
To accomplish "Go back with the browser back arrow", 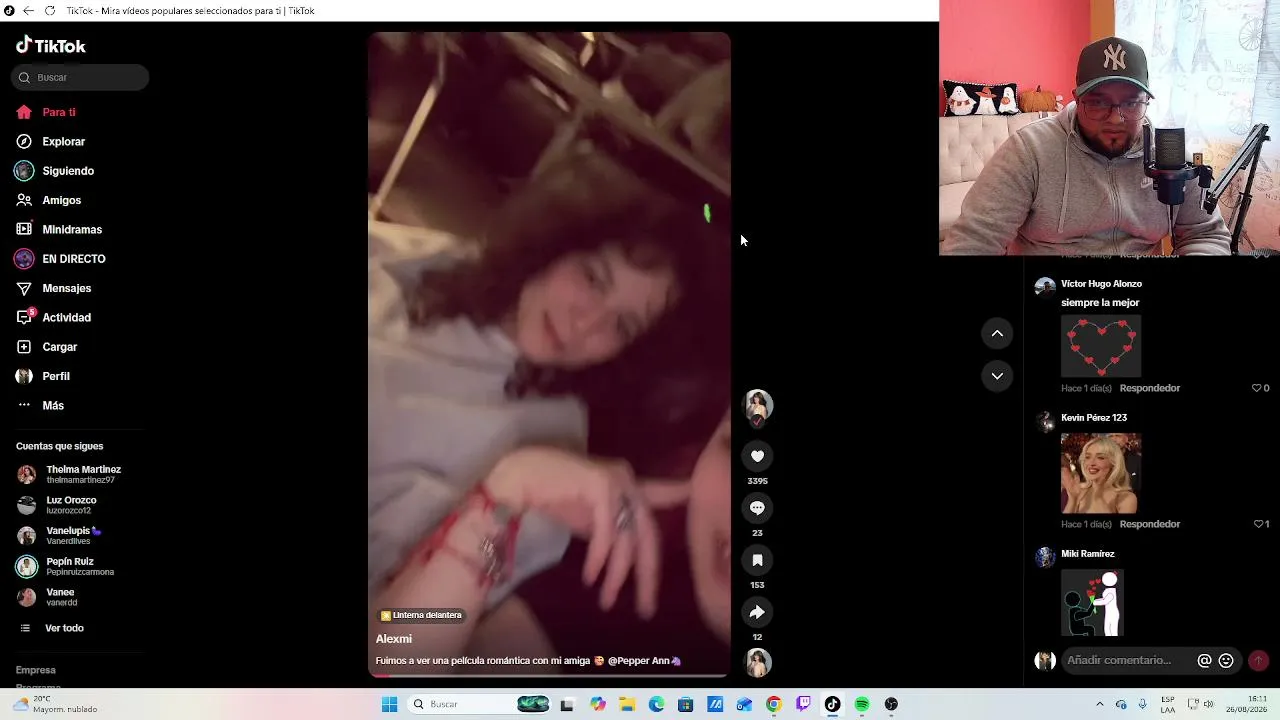I will click(x=28, y=11).
